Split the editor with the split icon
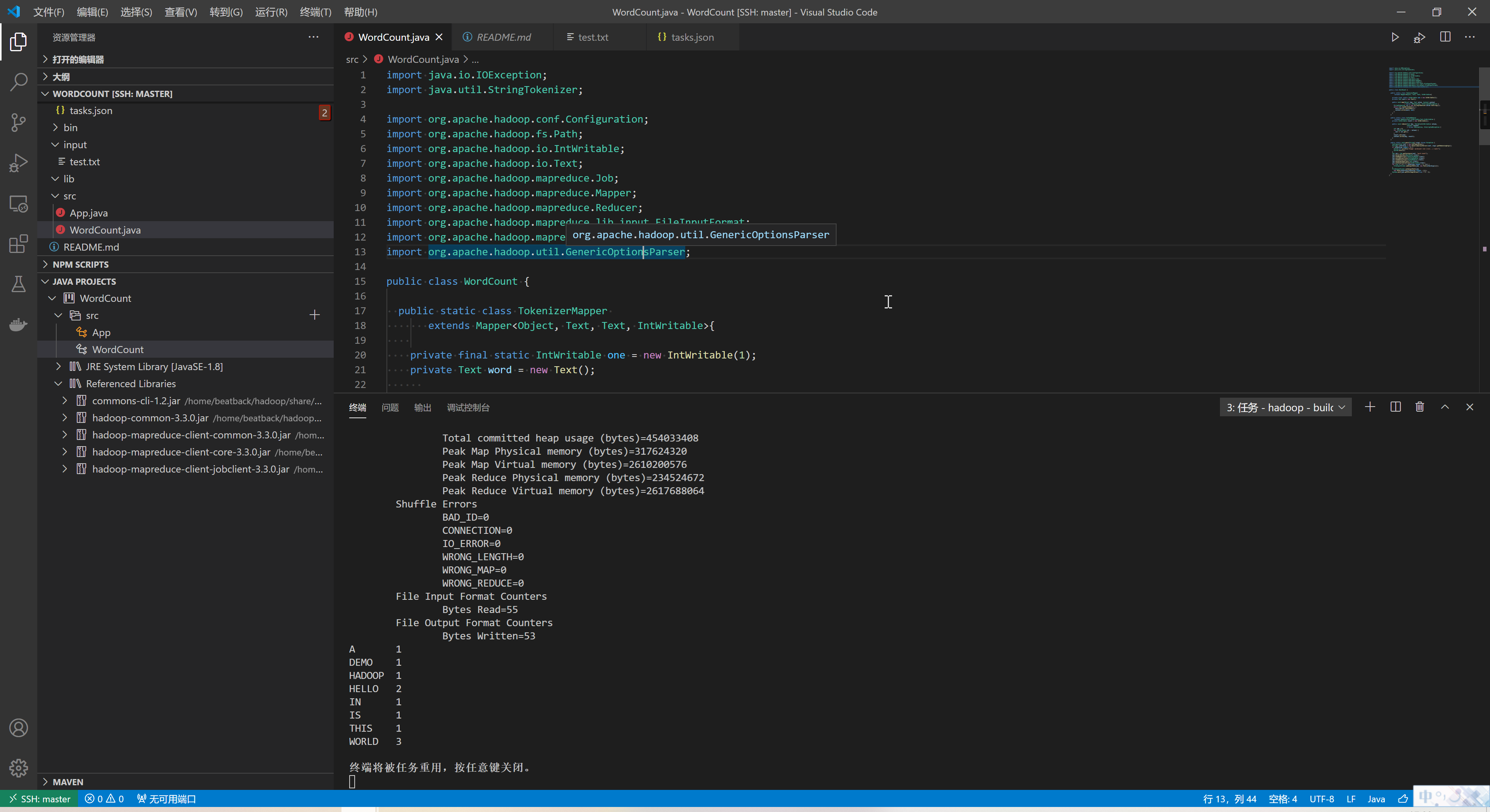1490x812 pixels. [x=1445, y=37]
